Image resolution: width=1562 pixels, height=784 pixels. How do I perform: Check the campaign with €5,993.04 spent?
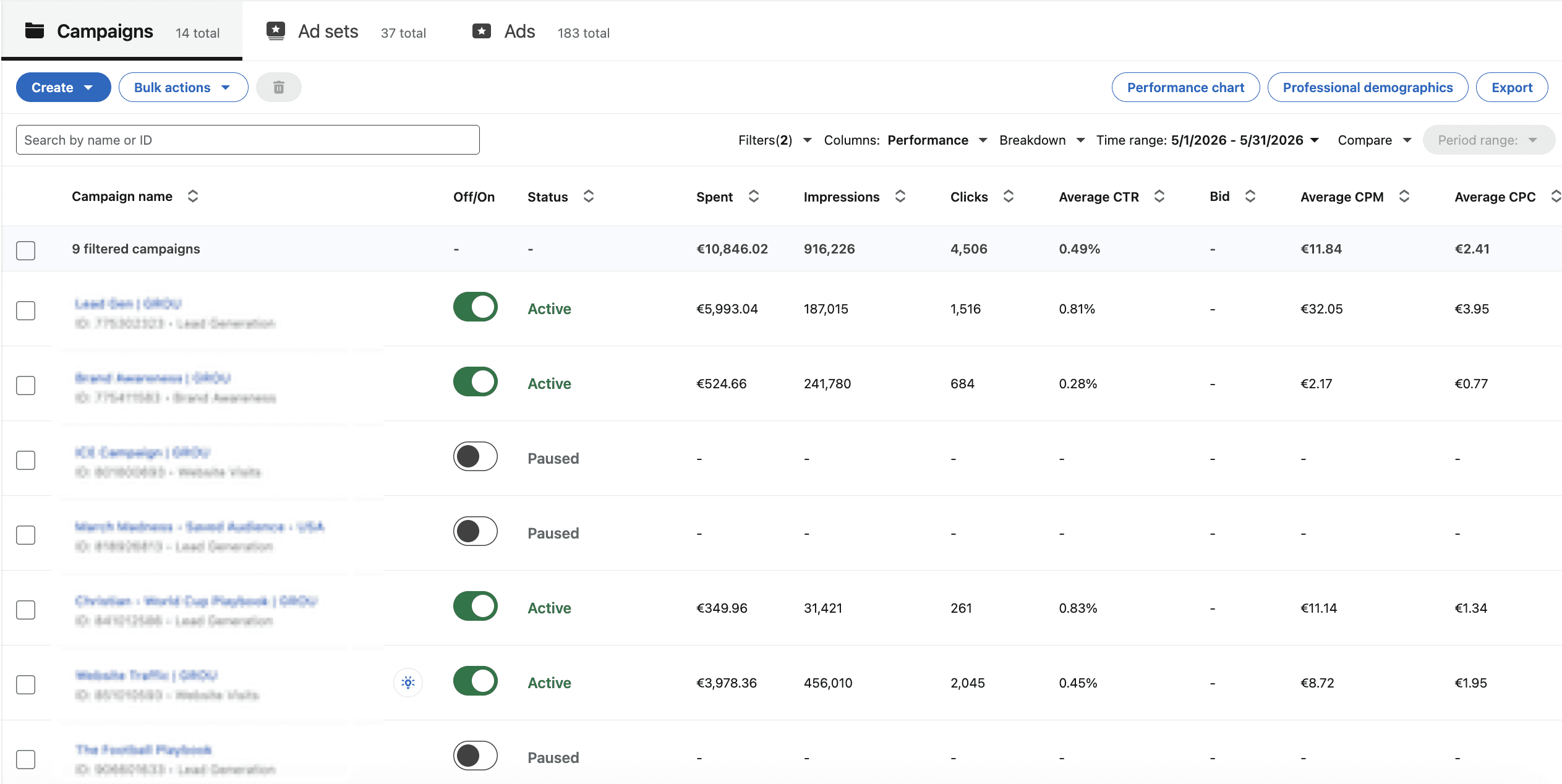point(26,310)
